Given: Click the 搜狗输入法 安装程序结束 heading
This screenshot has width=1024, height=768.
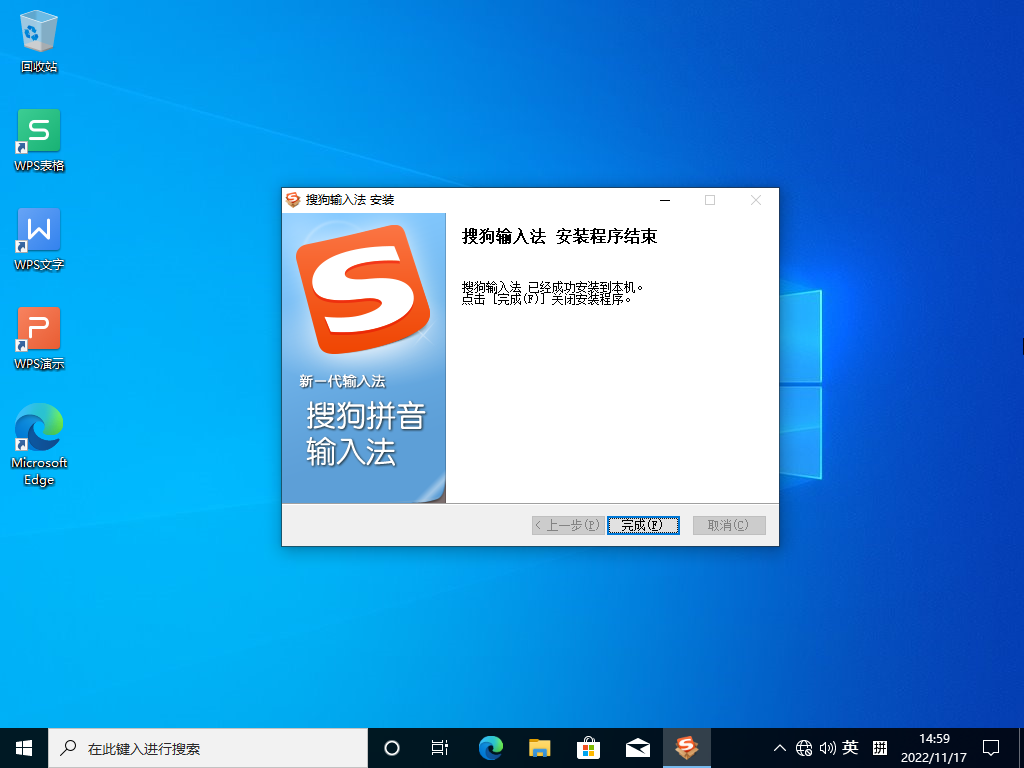Looking at the screenshot, I should (x=559, y=236).
